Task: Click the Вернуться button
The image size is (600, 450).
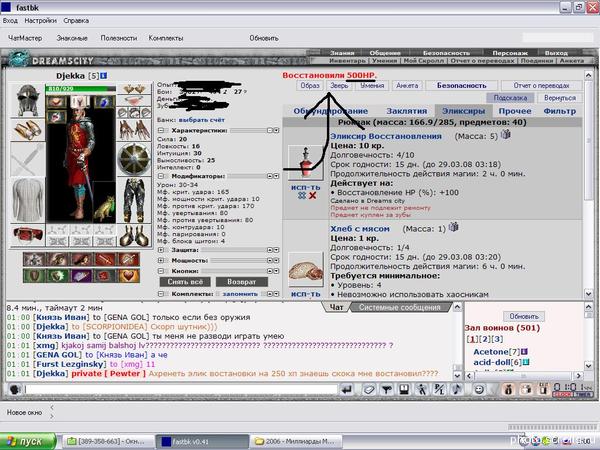Action: 560,98
